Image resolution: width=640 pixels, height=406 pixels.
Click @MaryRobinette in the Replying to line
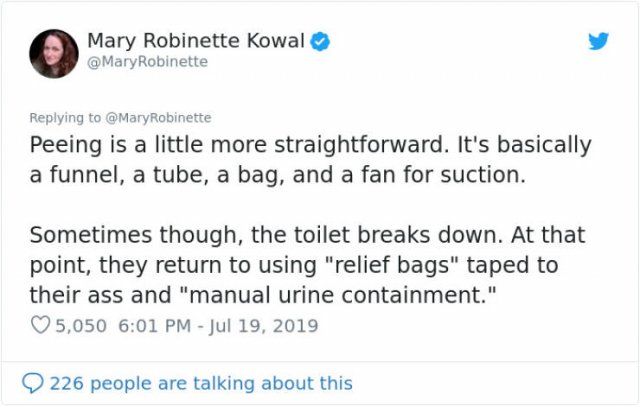pyautogui.click(x=158, y=118)
